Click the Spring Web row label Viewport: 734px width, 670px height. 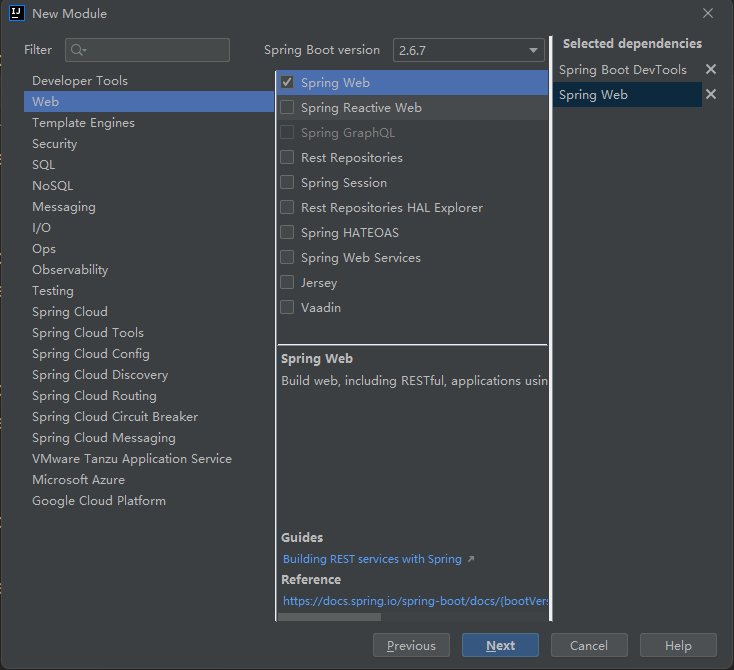335,82
